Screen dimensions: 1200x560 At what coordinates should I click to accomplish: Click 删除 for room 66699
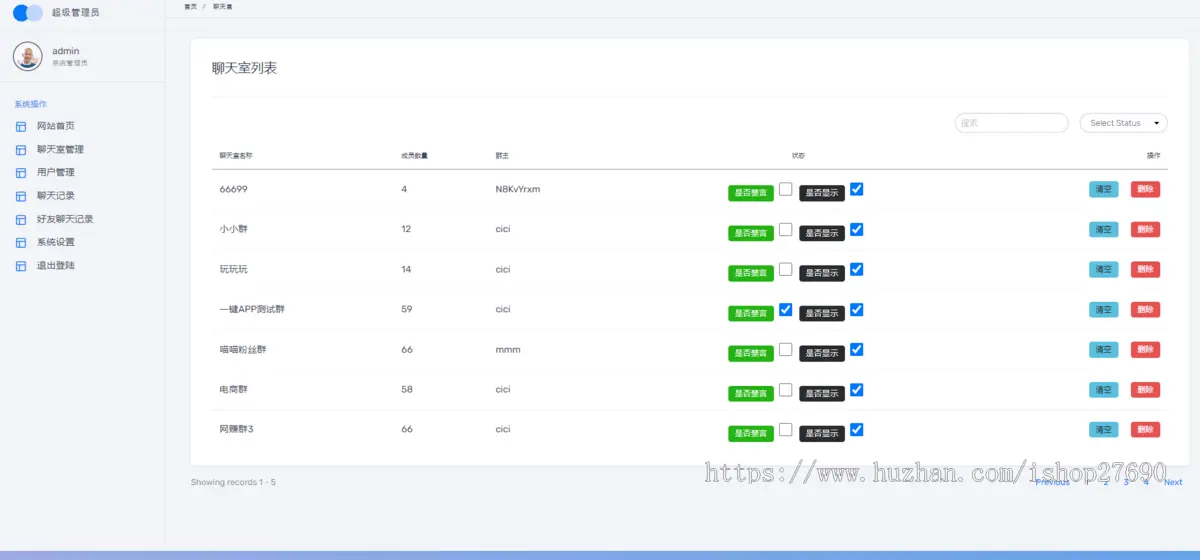(x=1145, y=189)
